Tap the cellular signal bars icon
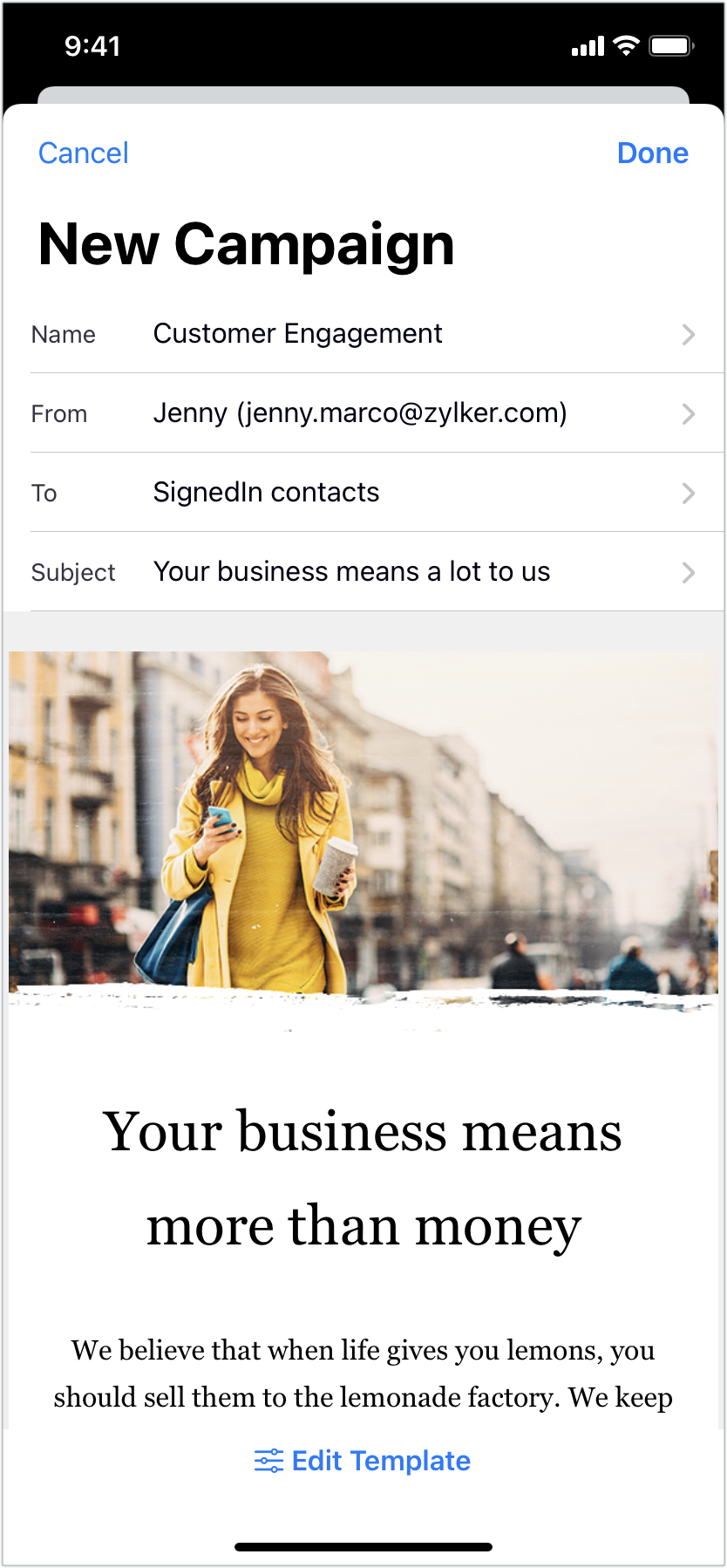 588,47
